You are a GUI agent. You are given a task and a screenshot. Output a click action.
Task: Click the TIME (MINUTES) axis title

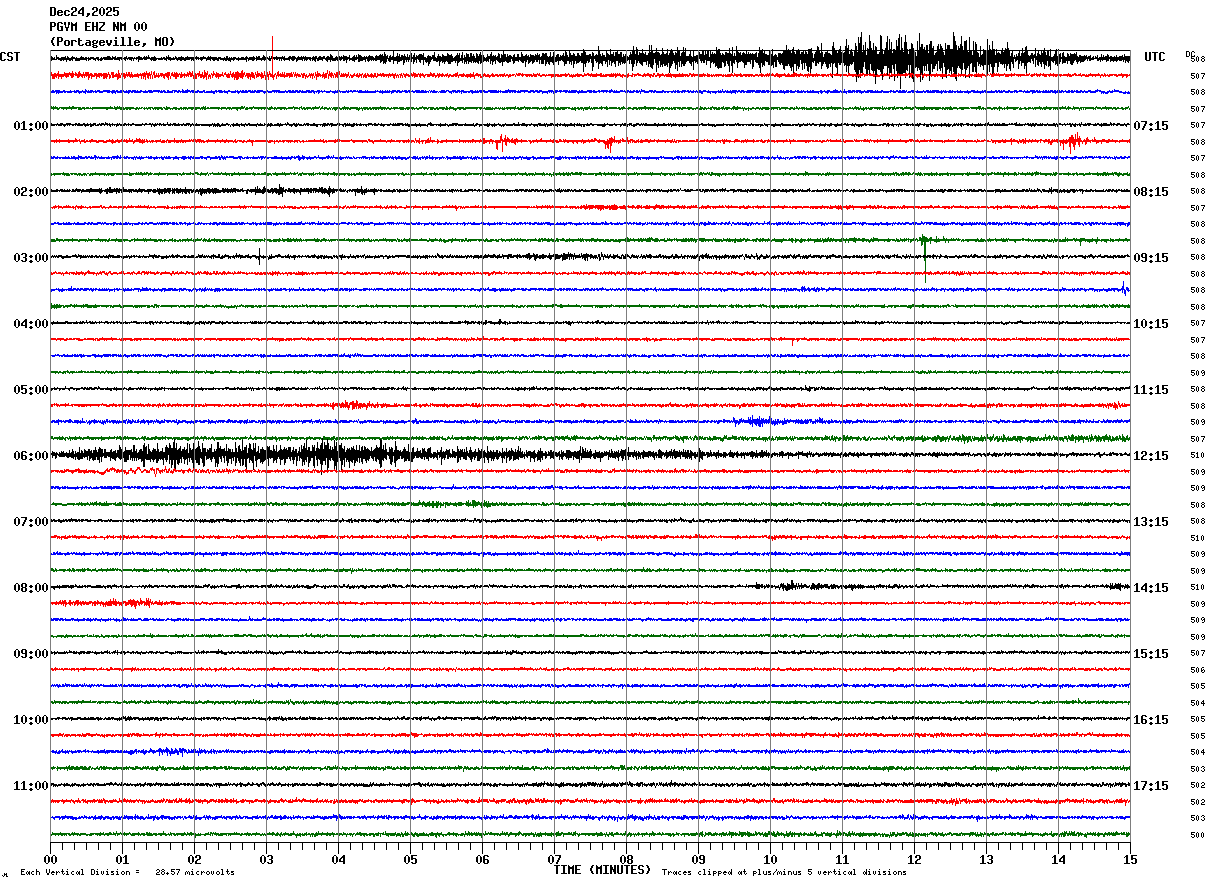(x=602, y=870)
